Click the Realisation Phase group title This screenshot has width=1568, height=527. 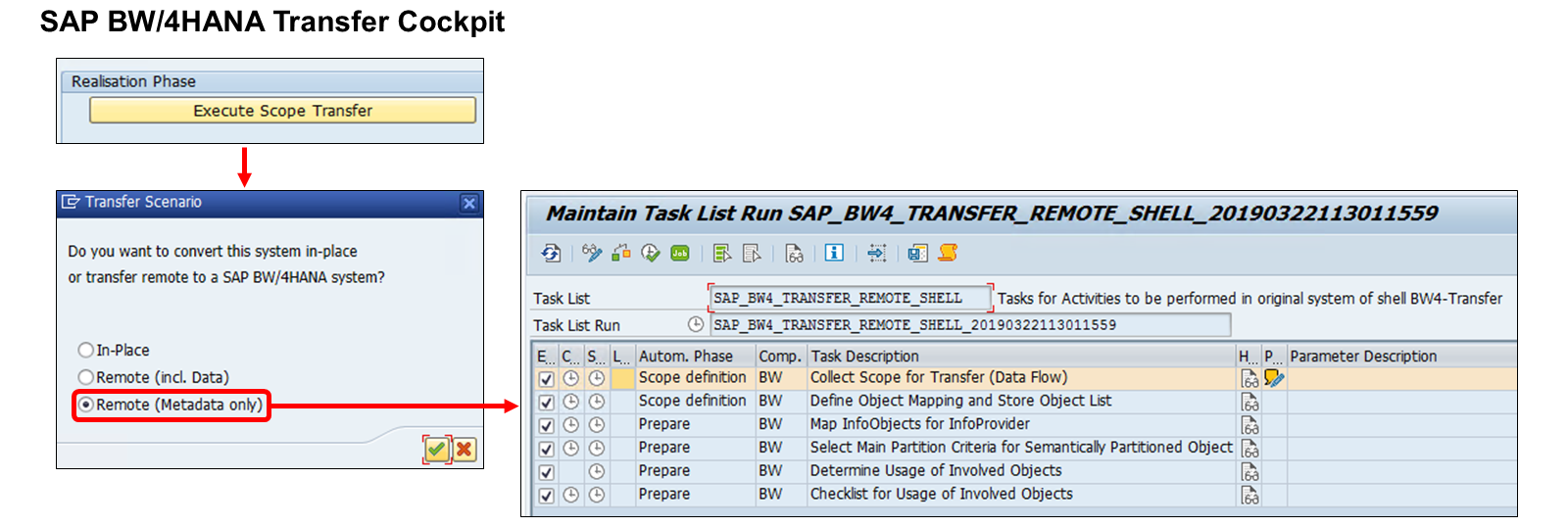(x=133, y=81)
